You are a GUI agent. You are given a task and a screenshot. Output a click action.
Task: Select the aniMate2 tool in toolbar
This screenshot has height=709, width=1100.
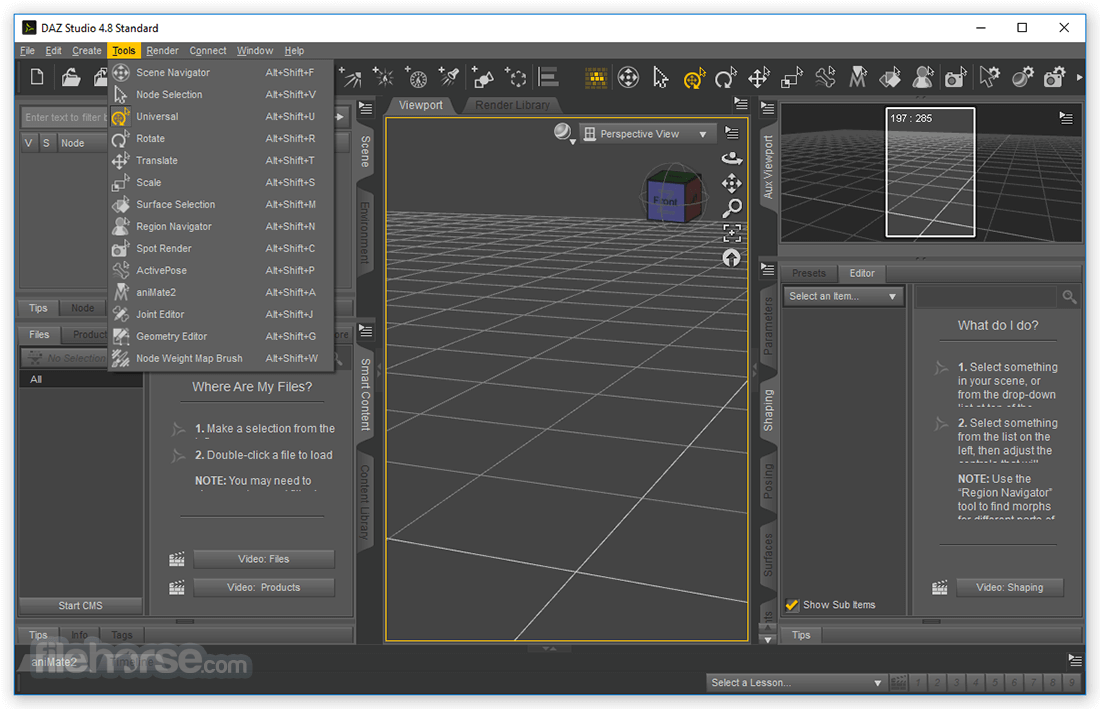tap(857, 77)
